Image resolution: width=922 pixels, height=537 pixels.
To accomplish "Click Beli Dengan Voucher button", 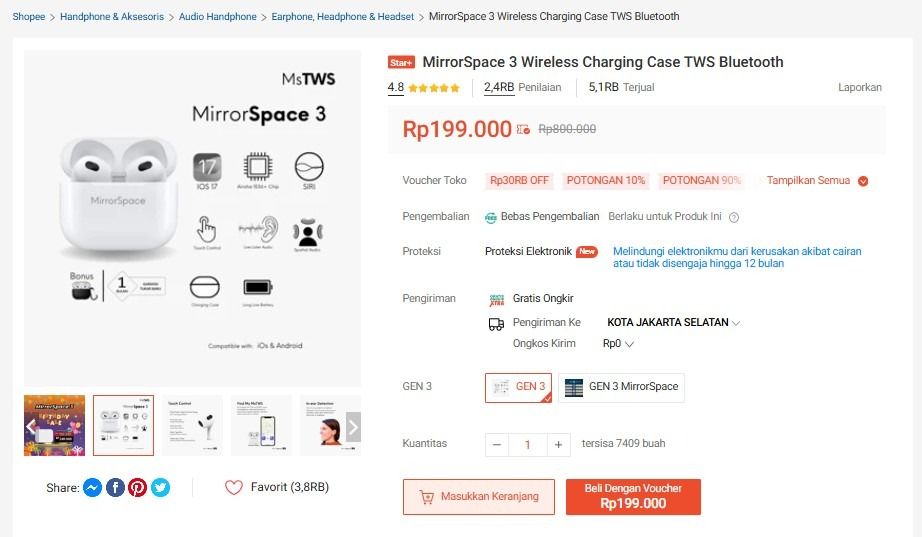I will point(633,497).
